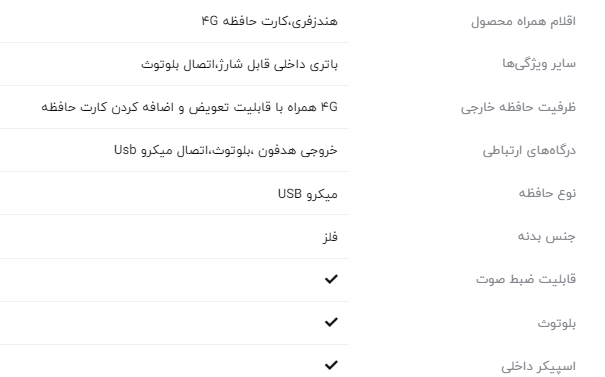The height and width of the screenshot is (377, 605).
Task: Click the checkmark for قابلیت ضبط صوت
Action: [331, 279]
